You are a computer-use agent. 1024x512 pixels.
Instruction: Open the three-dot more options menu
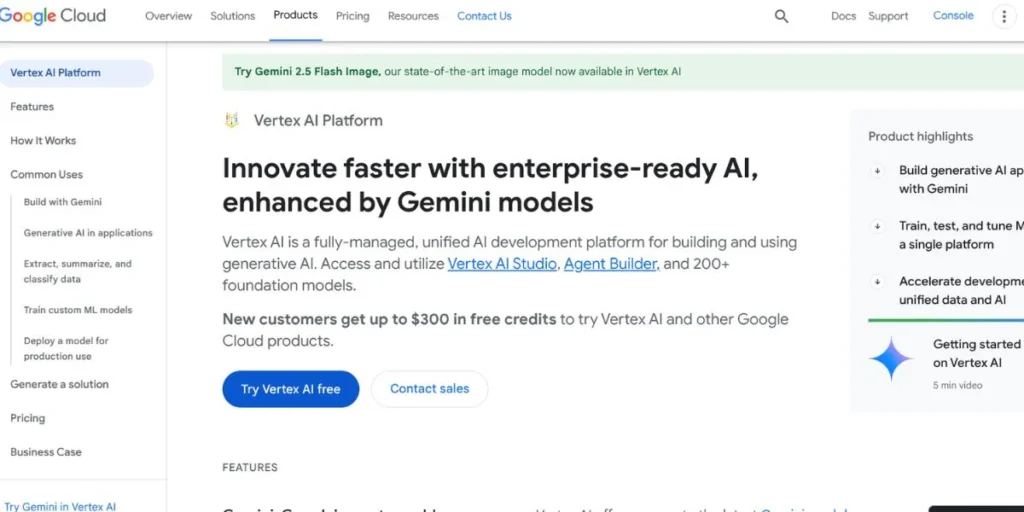(x=1004, y=16)
